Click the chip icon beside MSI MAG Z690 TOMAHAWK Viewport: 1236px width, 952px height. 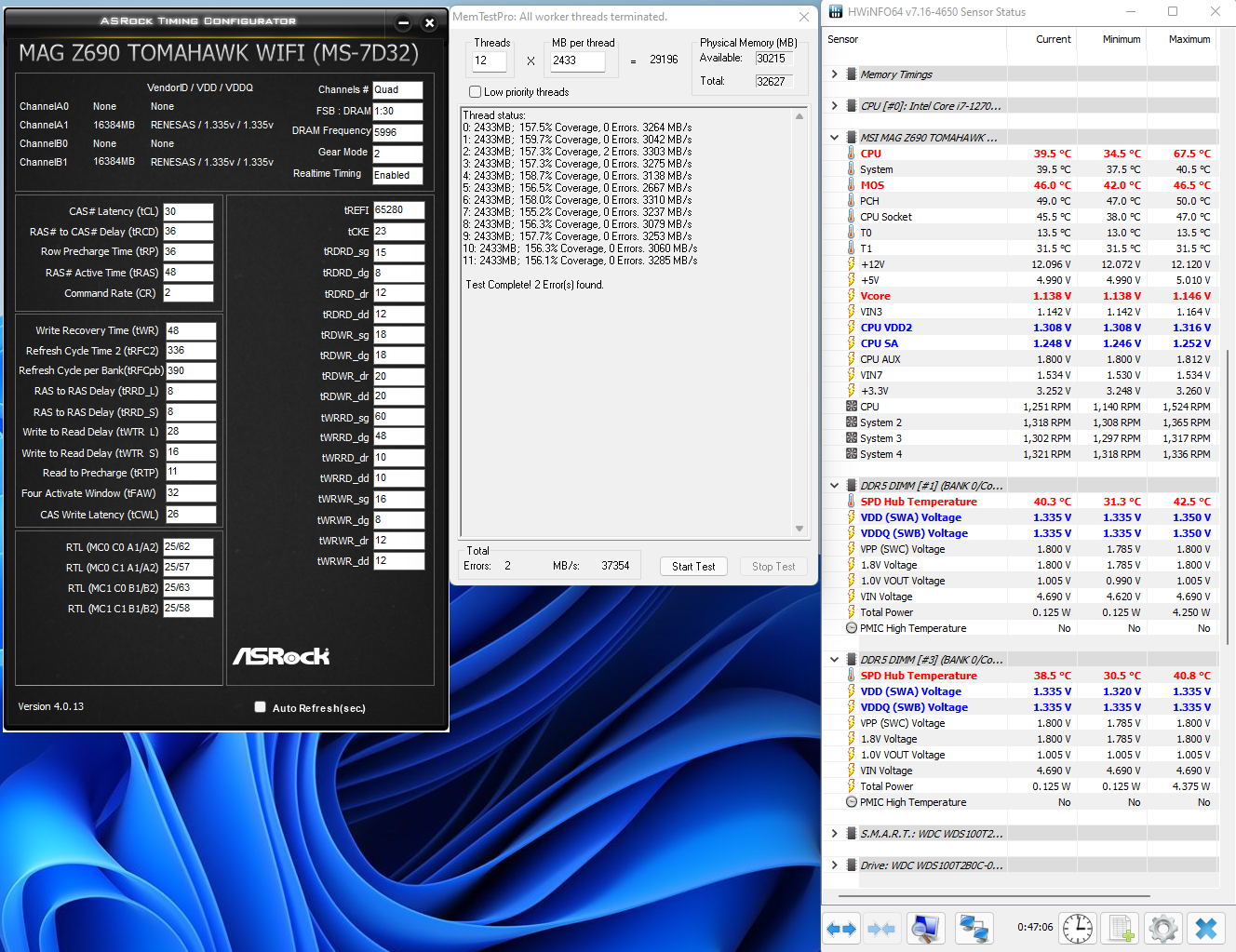[851, 138]
